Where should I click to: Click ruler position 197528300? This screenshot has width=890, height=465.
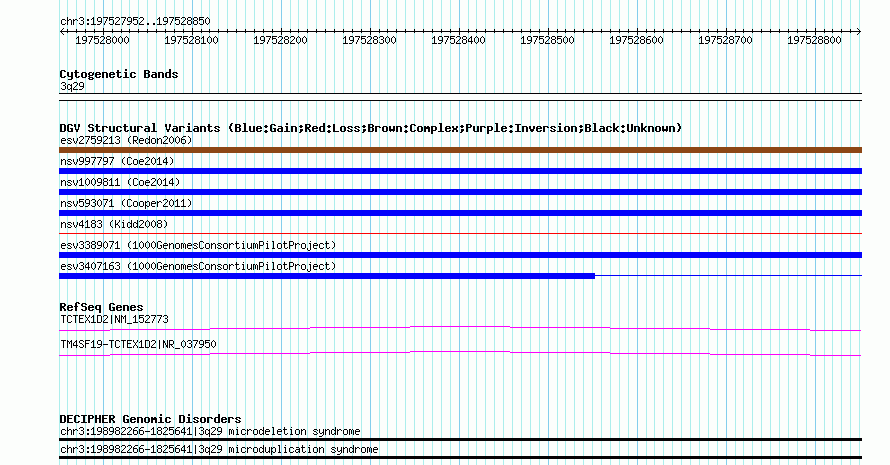(369, 40)
